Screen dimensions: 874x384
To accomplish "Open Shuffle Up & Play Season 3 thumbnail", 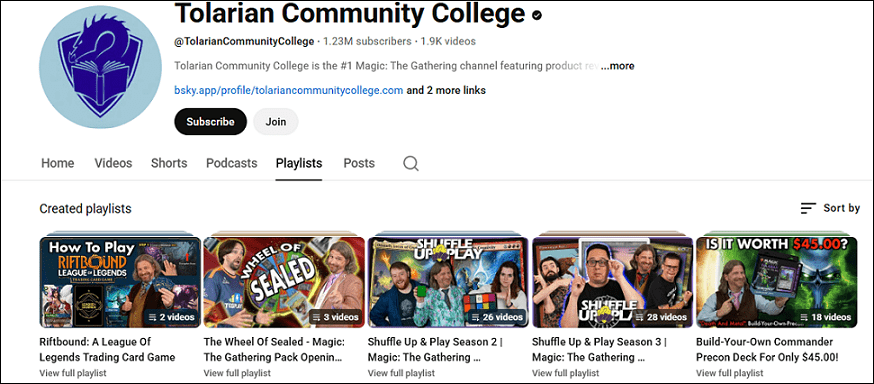I will point(613,282).
